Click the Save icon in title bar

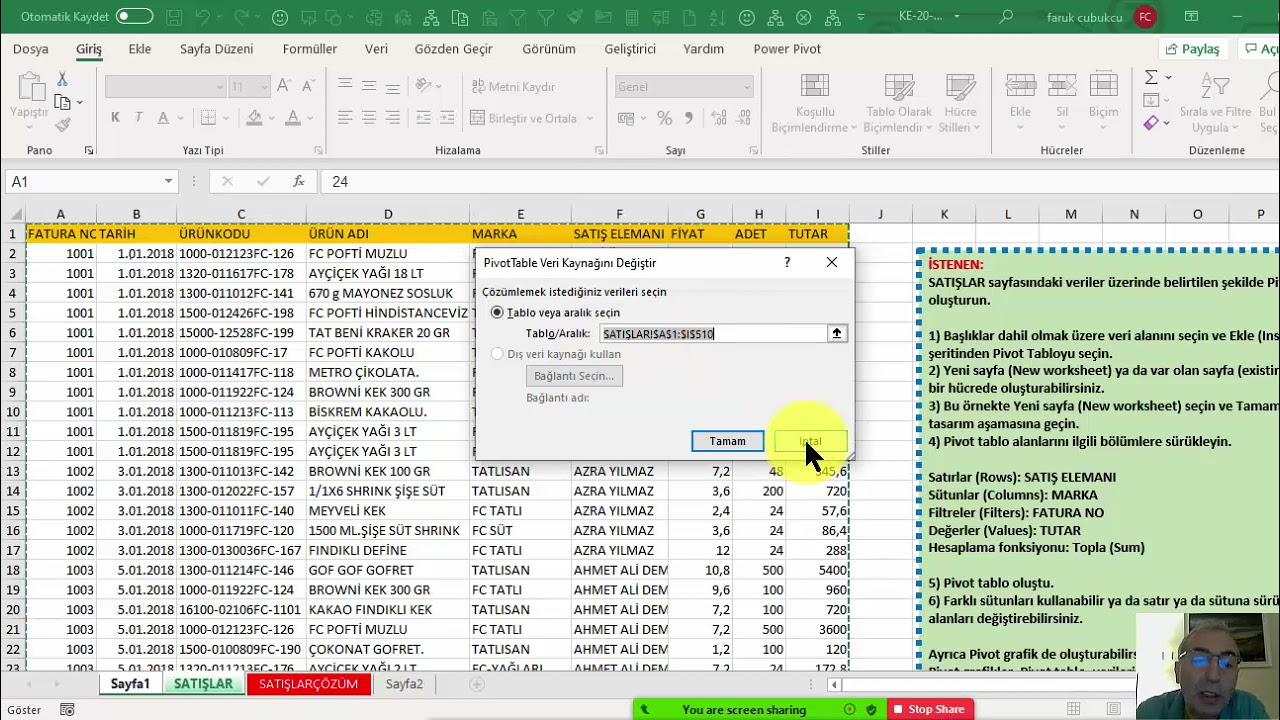pyautogui.click(x=172, y=17)
